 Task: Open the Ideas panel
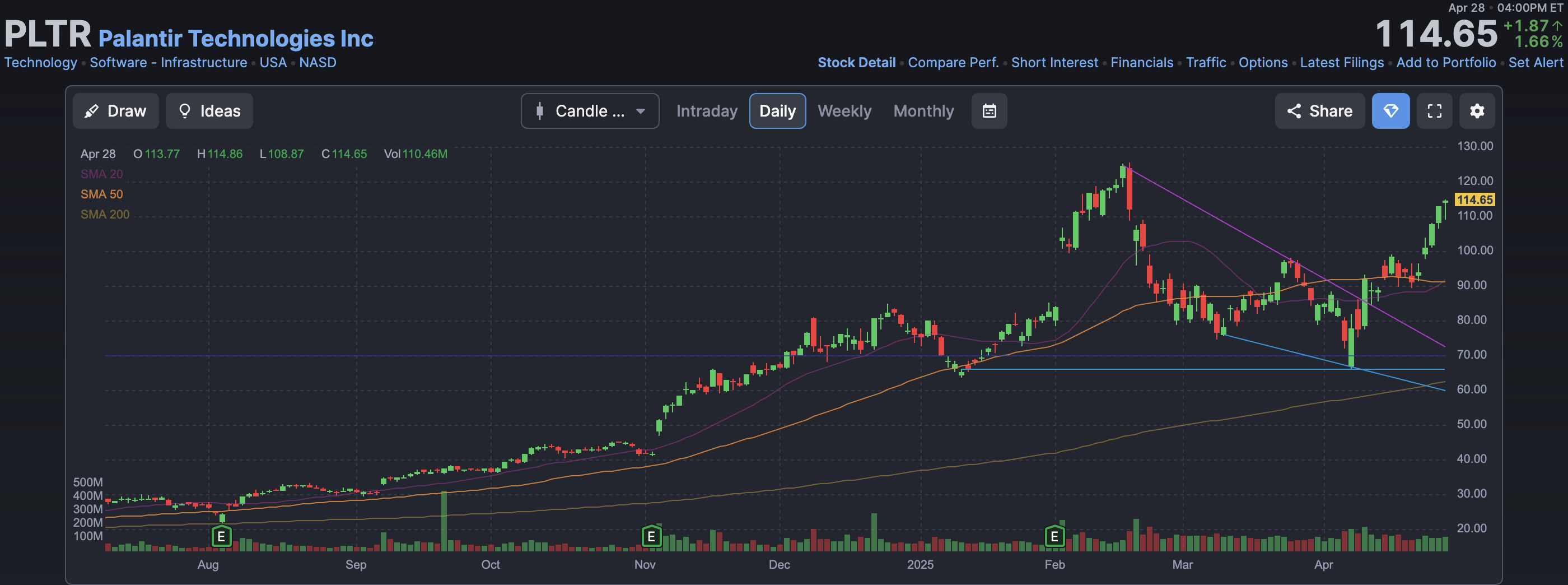click(x=209, y=111)
